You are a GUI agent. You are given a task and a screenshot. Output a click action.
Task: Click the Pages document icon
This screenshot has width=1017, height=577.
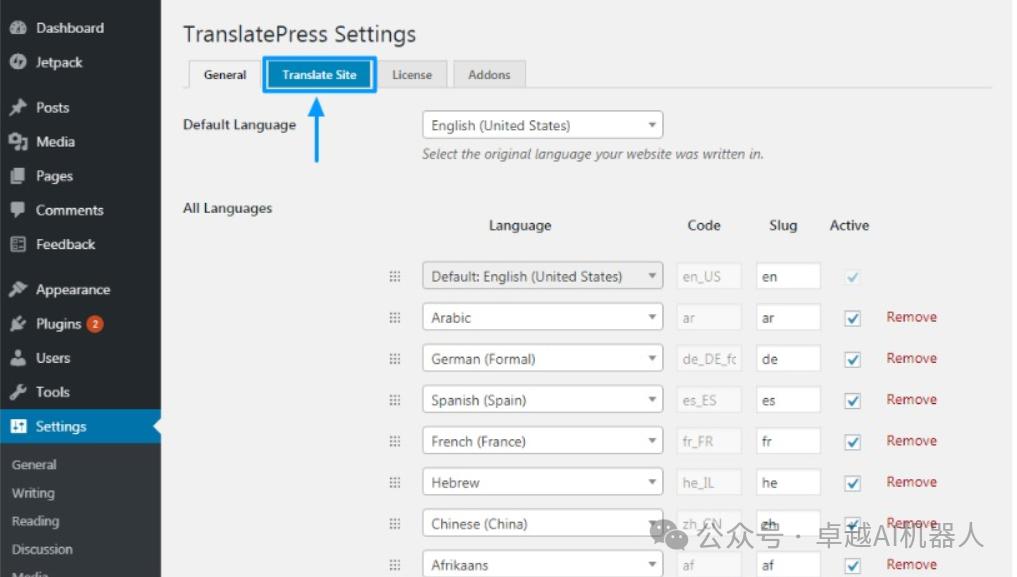18,176
